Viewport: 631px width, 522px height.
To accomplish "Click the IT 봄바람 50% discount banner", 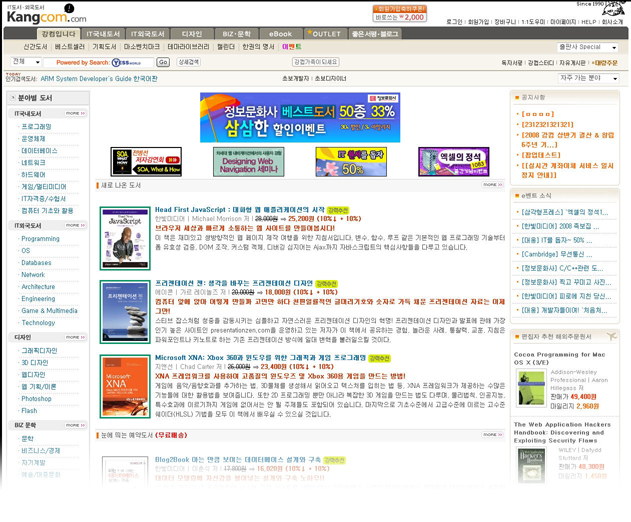I will click(x=351, y=162).
